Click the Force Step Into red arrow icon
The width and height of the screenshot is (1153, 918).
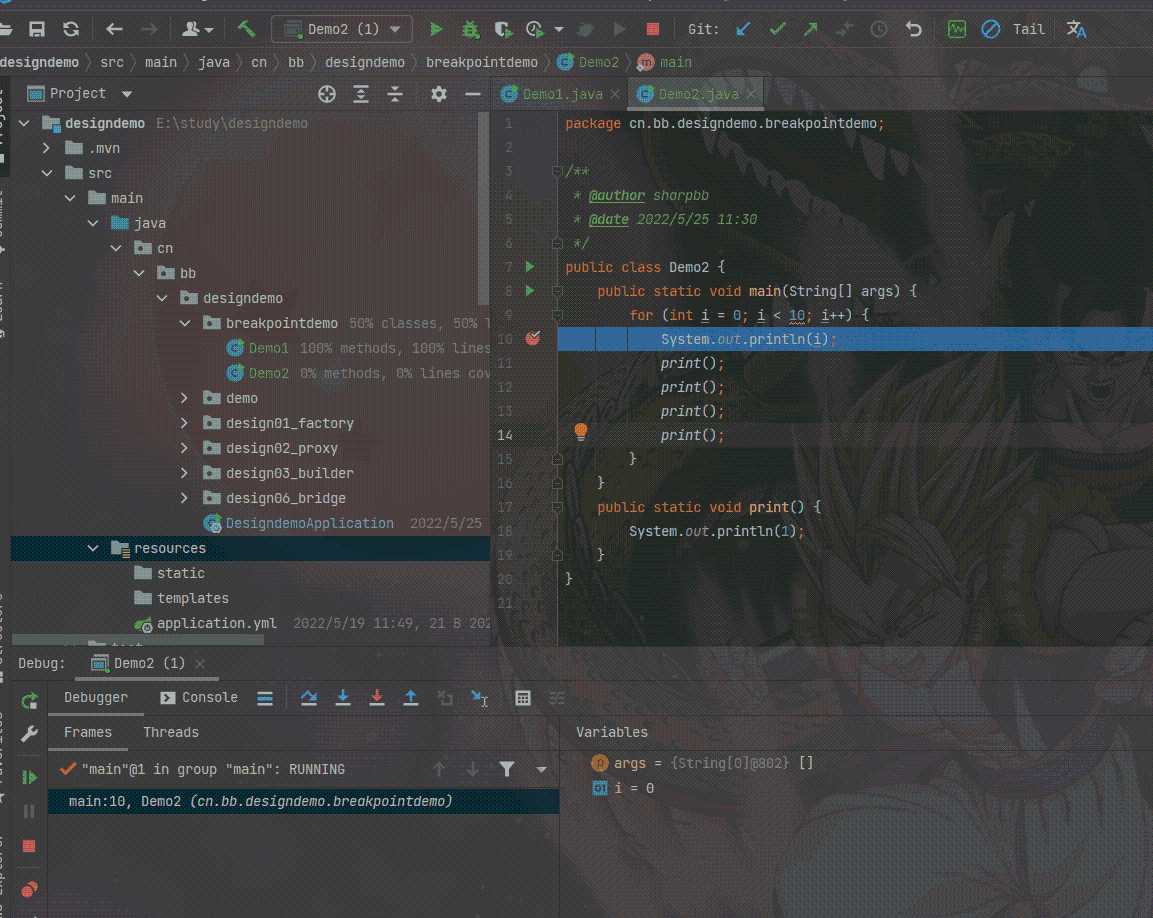tap(376, 697)
